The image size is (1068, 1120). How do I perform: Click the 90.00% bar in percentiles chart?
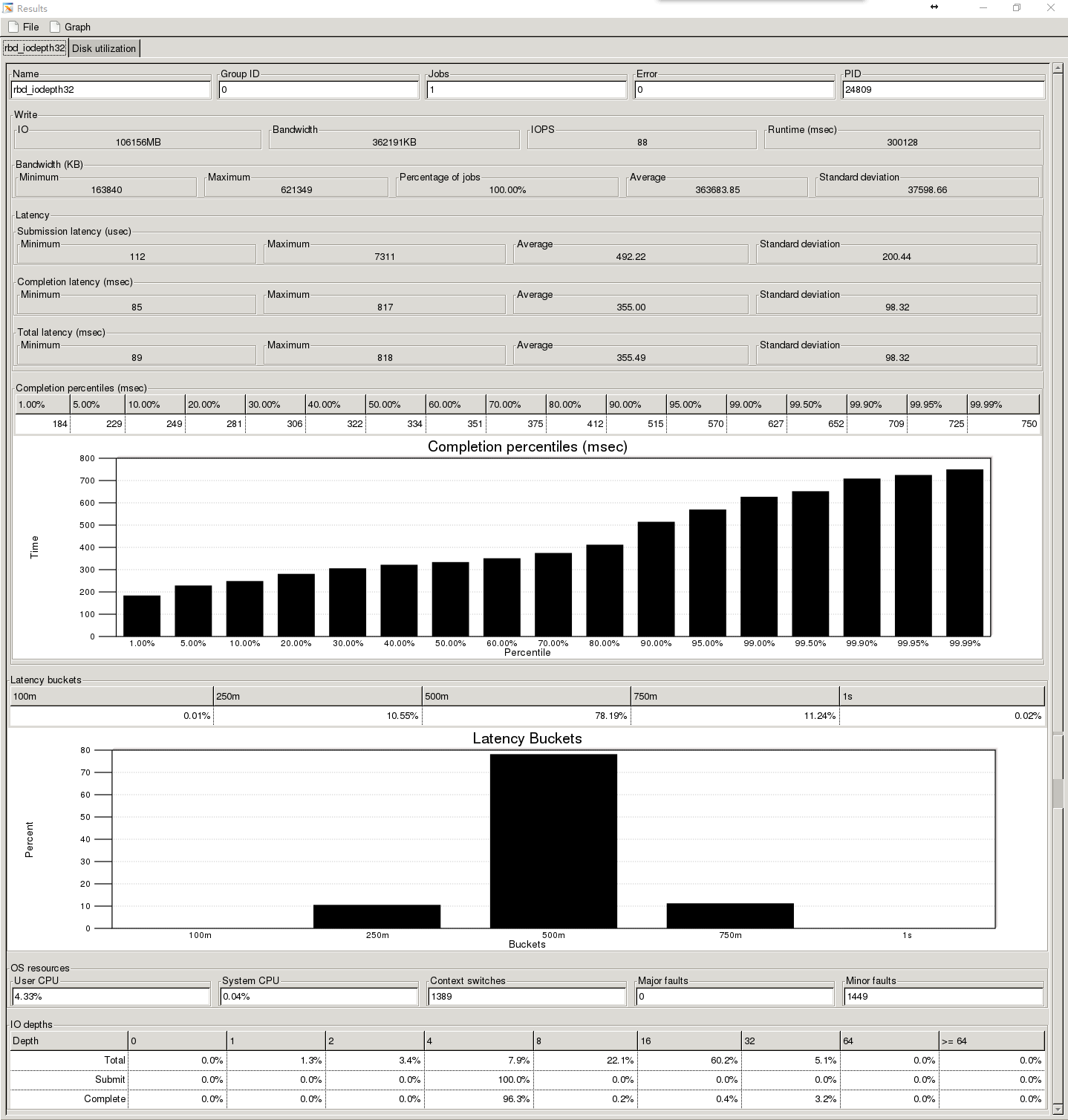pos(656,579)
